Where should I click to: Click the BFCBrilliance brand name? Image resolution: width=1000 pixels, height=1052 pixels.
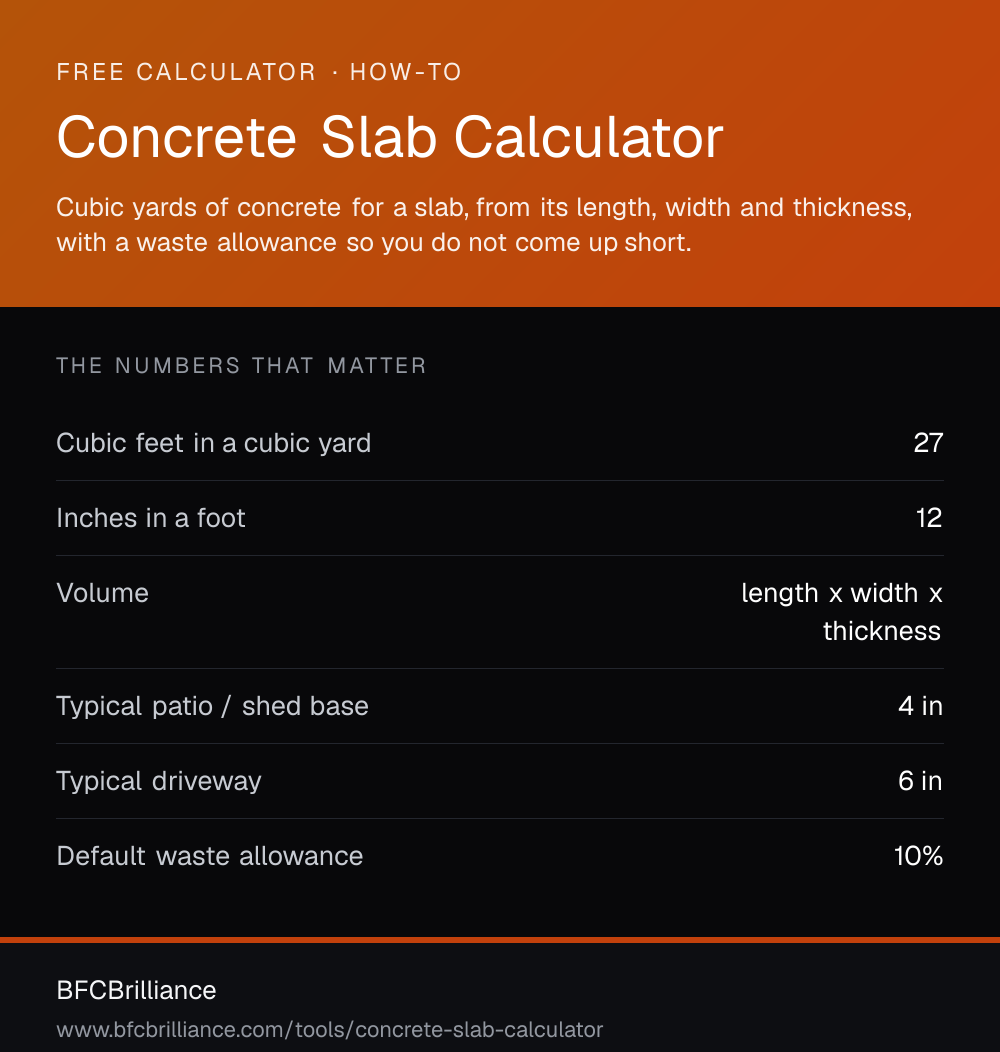(x=136, y=990)
